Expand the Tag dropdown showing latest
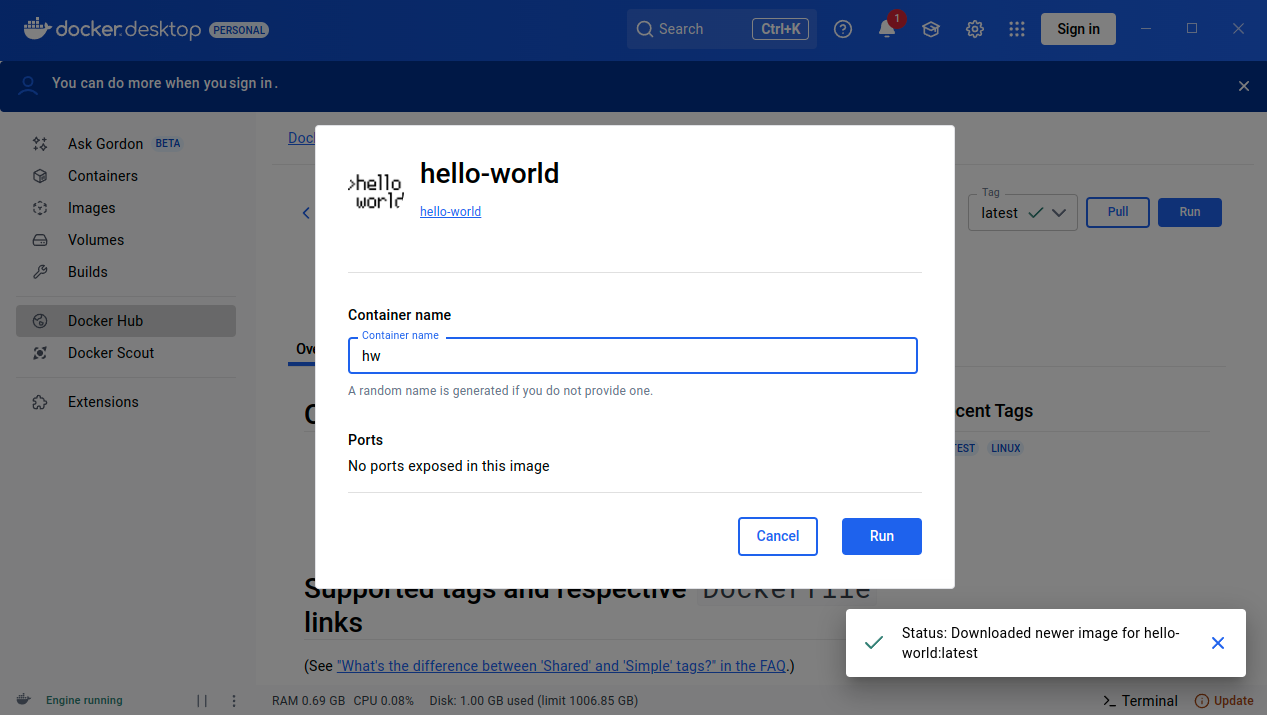Screen dimensions: 1267x715 click(x=1059, y=212)
